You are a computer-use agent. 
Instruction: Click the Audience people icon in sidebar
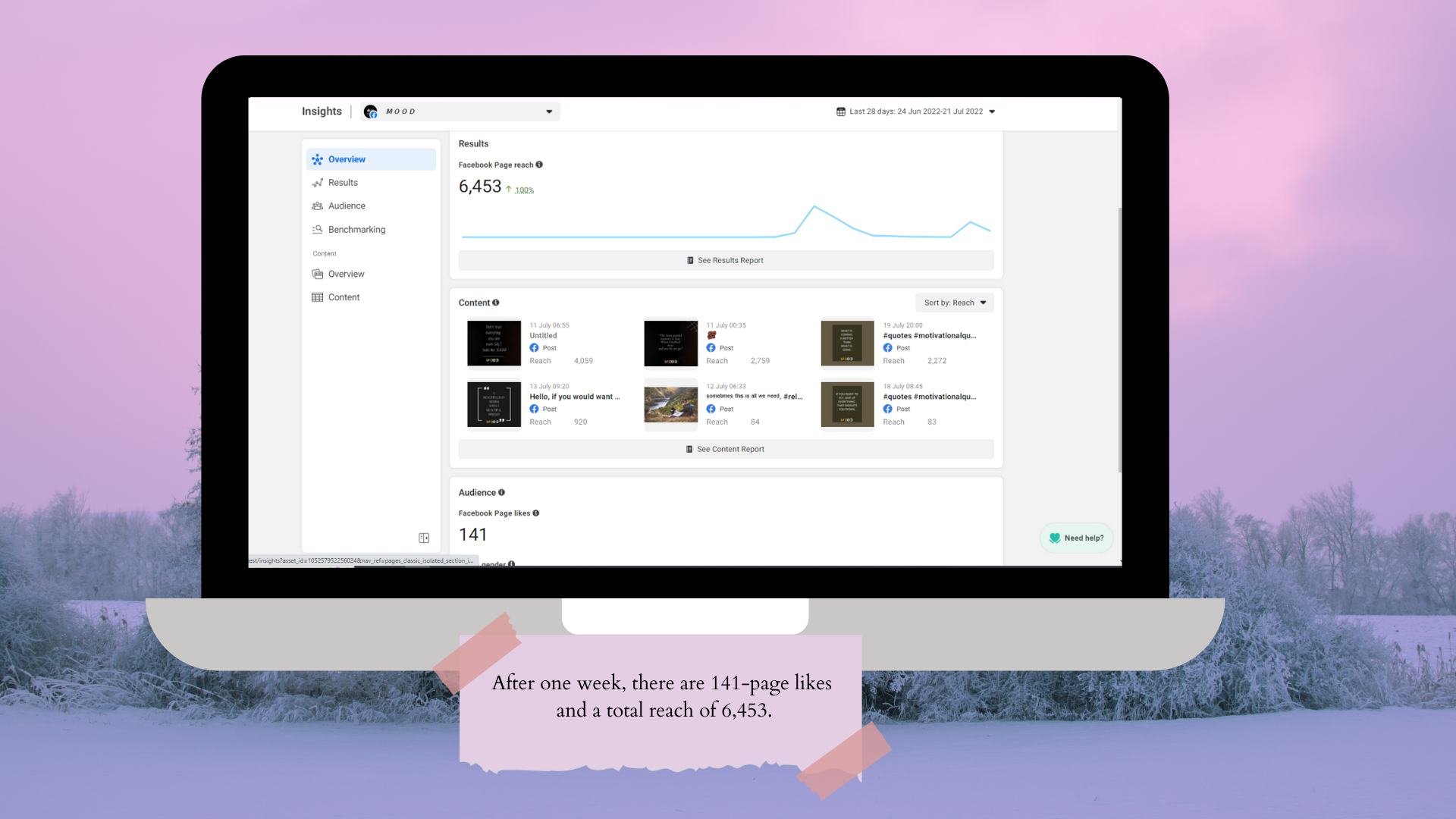pos(317,206)
